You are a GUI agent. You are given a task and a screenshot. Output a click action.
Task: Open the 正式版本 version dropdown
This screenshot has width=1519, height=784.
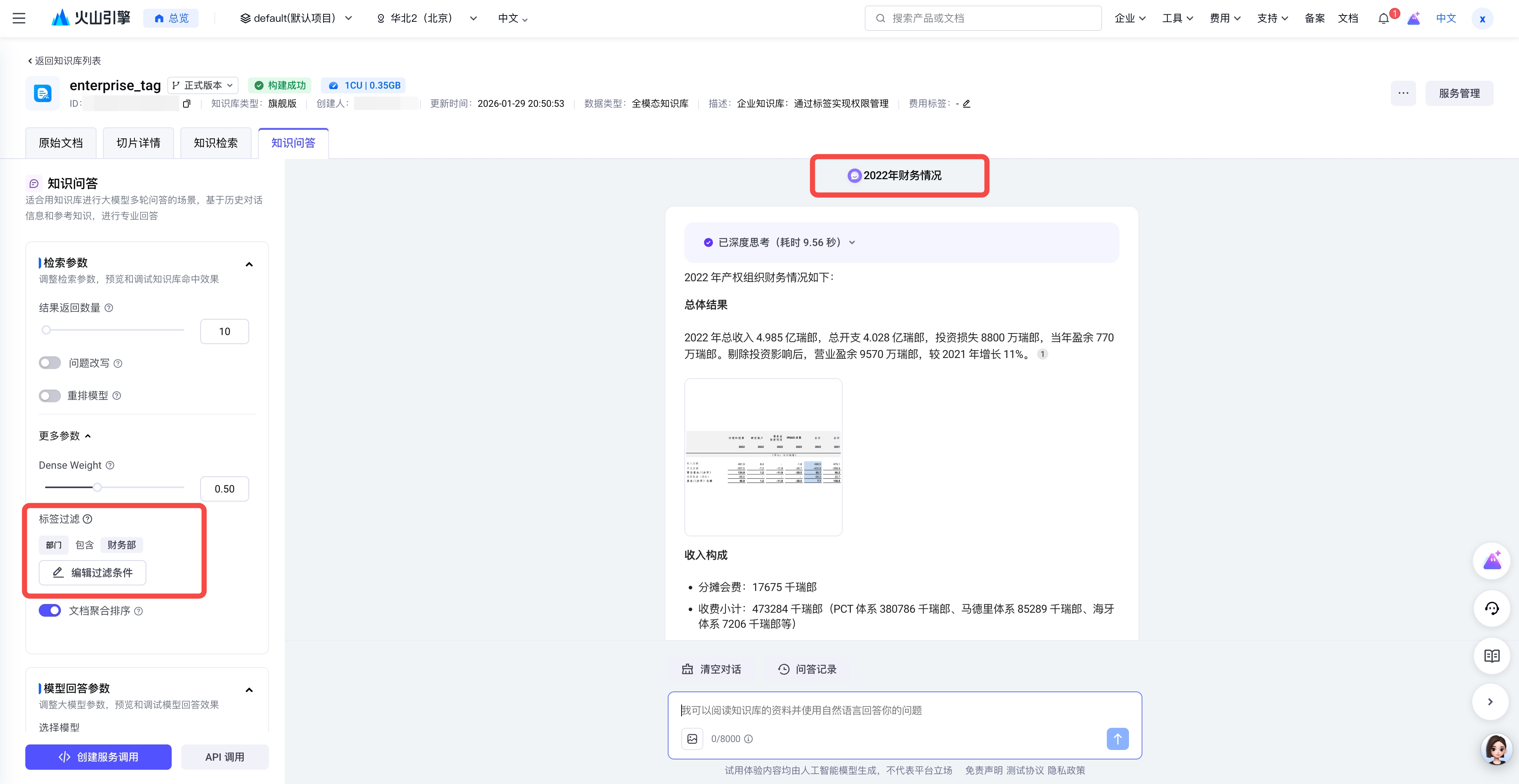[x=203, y=85]
